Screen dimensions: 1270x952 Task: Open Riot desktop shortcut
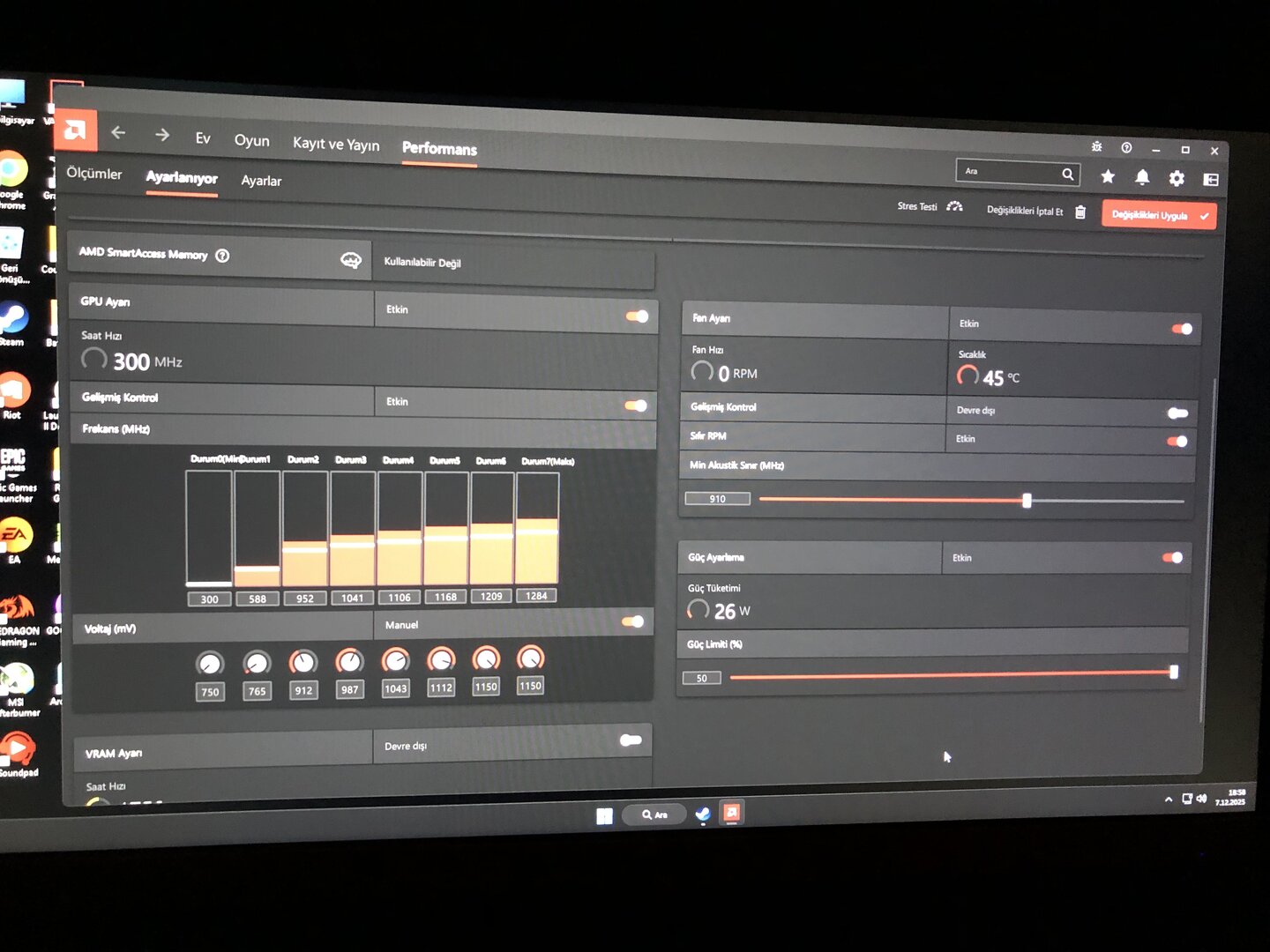pos(13,395)
